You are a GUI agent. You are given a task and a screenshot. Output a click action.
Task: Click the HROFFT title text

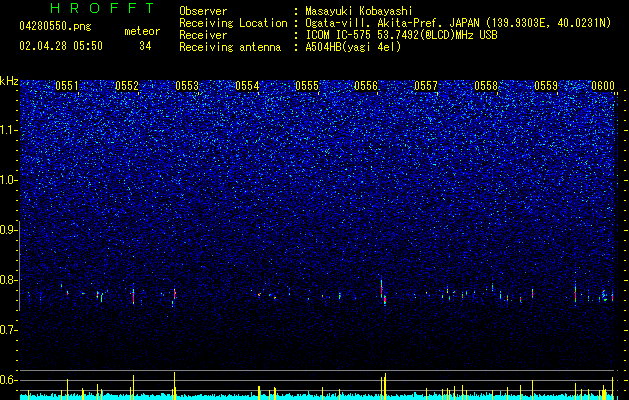pyautogui.click(x=102, y=8)
